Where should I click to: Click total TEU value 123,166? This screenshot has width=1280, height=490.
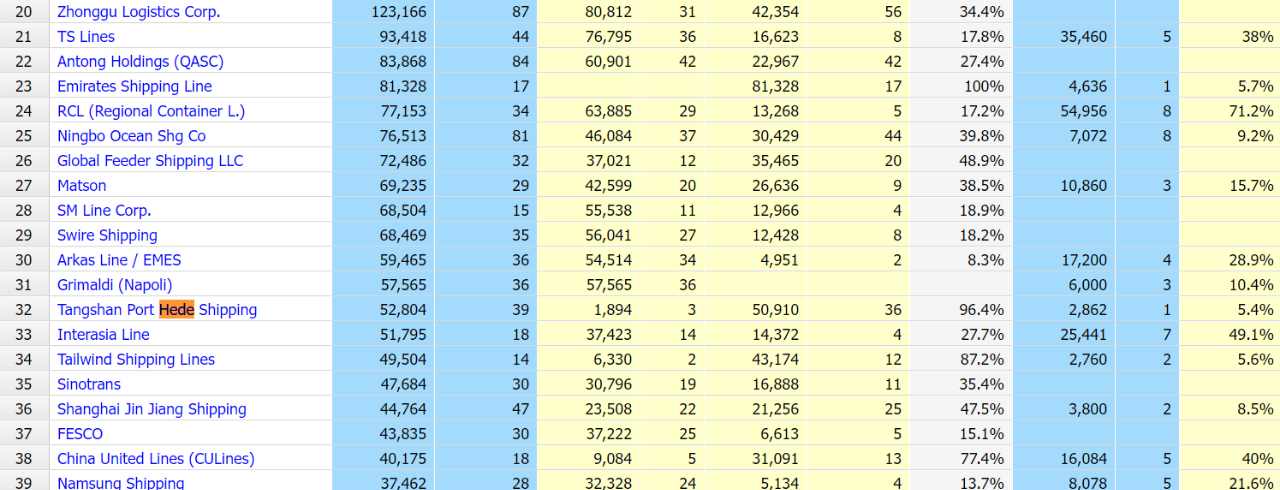[398, 12]
